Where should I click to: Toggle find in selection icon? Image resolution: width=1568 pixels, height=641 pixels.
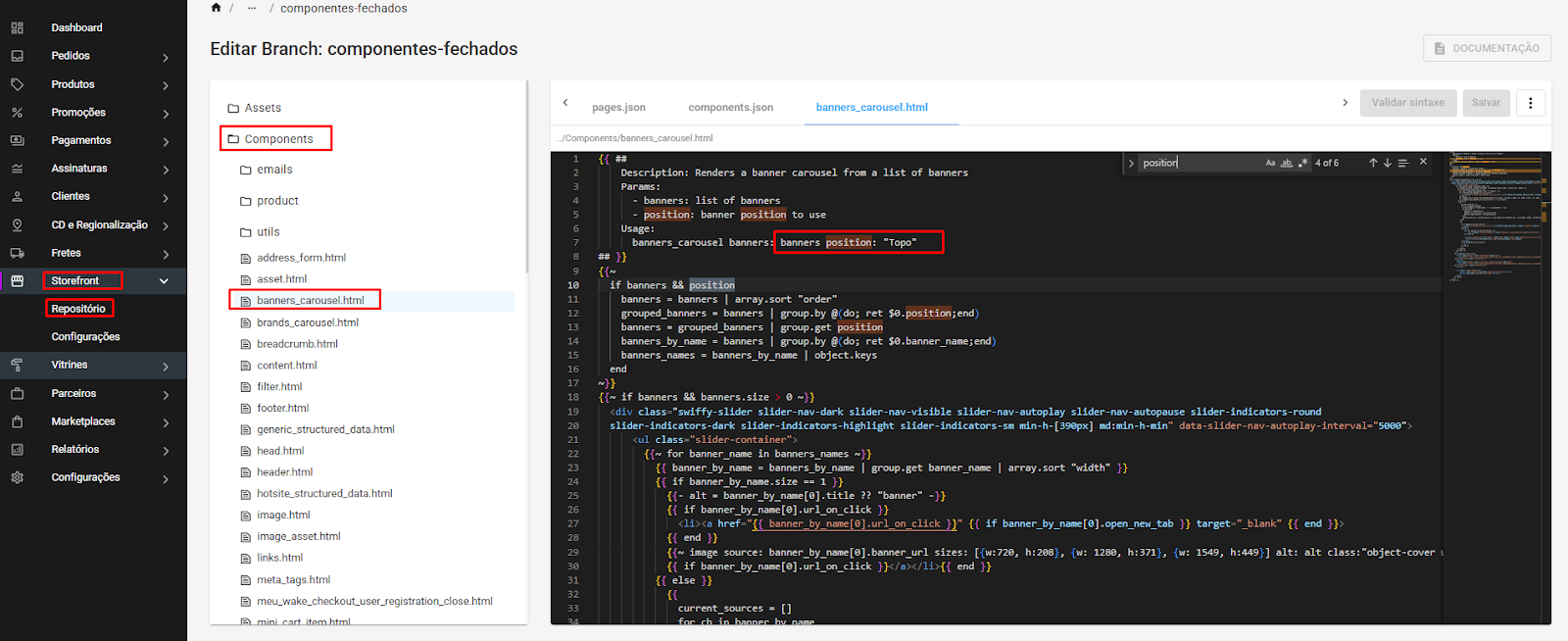tap(1402, 163)
